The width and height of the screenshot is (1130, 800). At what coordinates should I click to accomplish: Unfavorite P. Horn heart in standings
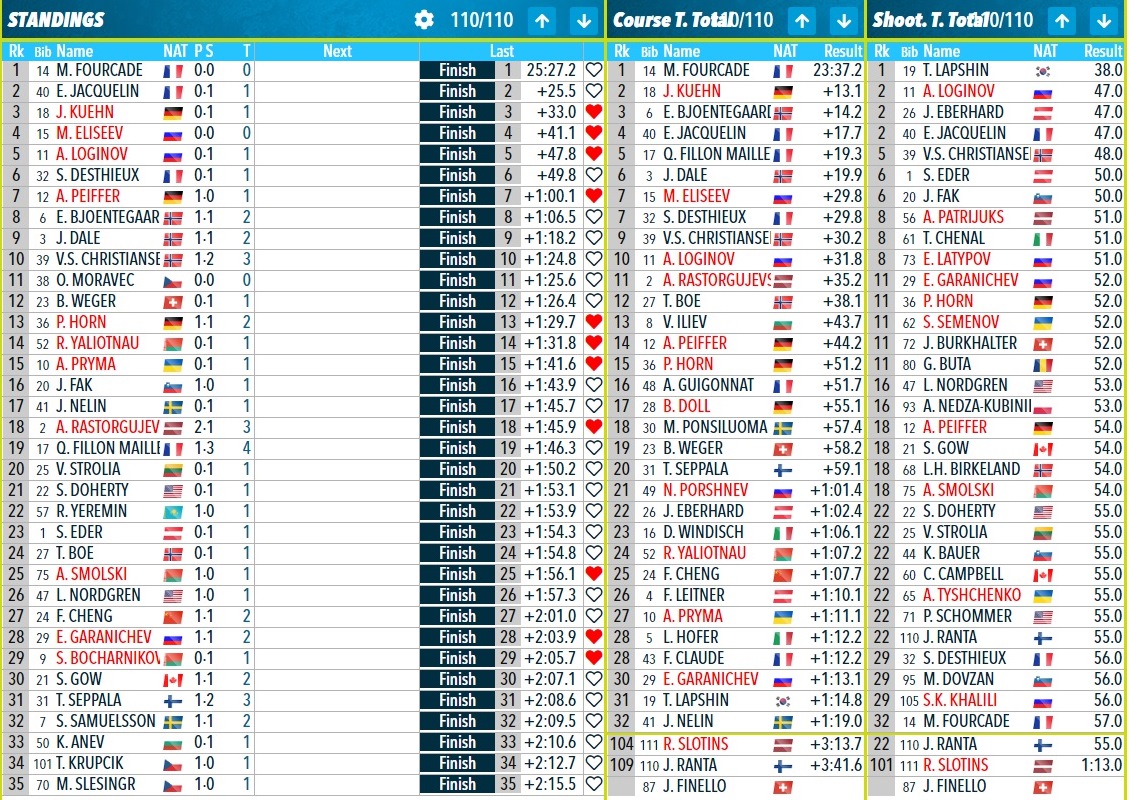[594, 321]
